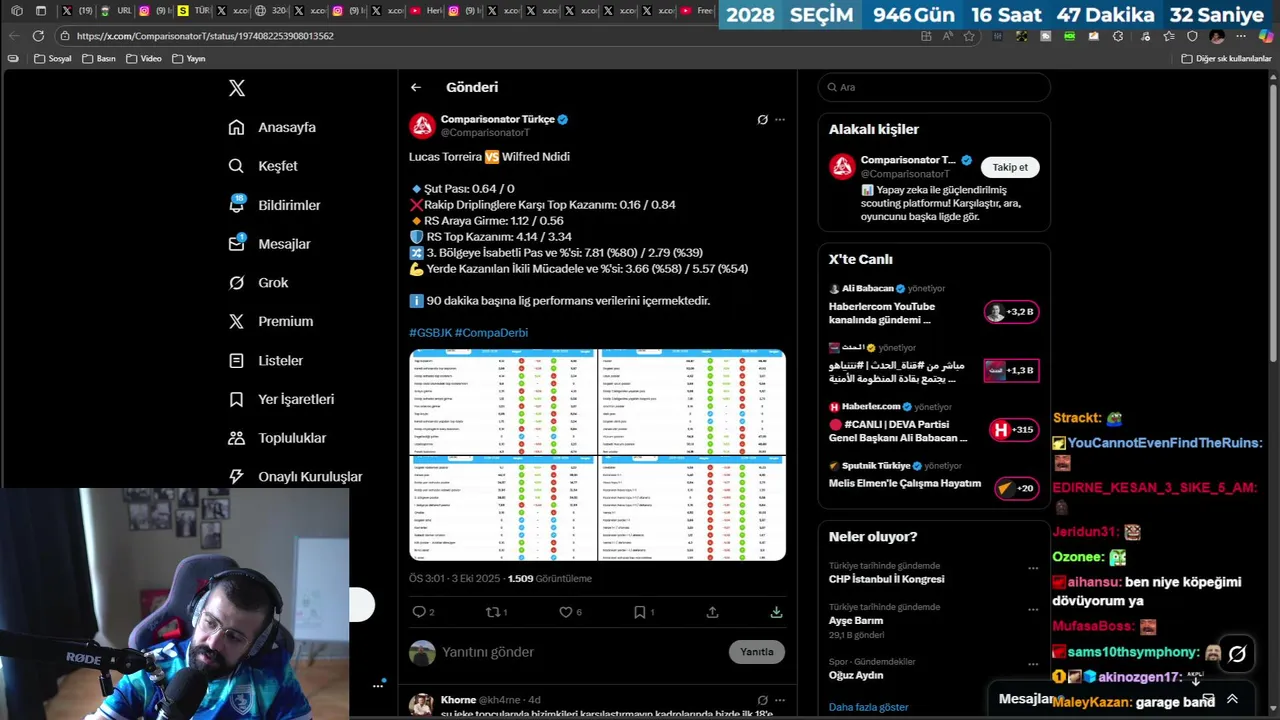1280x720 pixels.
Task: Open Premium page
Action: [270, 321]
